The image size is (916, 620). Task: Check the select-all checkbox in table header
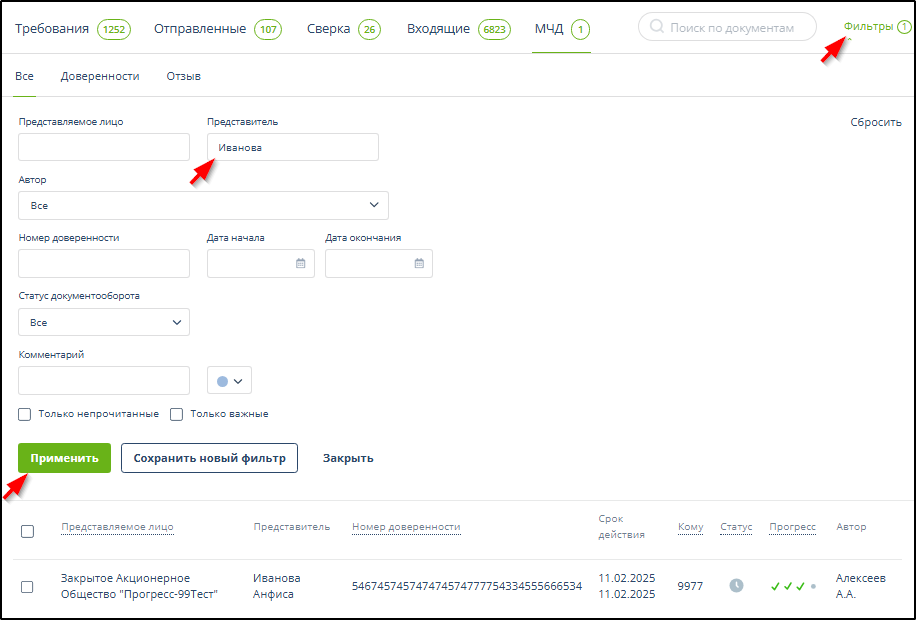point(27,531)
